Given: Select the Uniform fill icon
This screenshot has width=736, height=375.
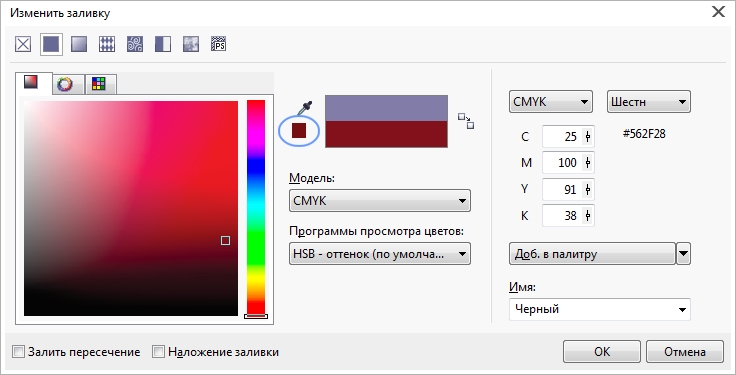Looking at the screenshot, I should point(51,45).
